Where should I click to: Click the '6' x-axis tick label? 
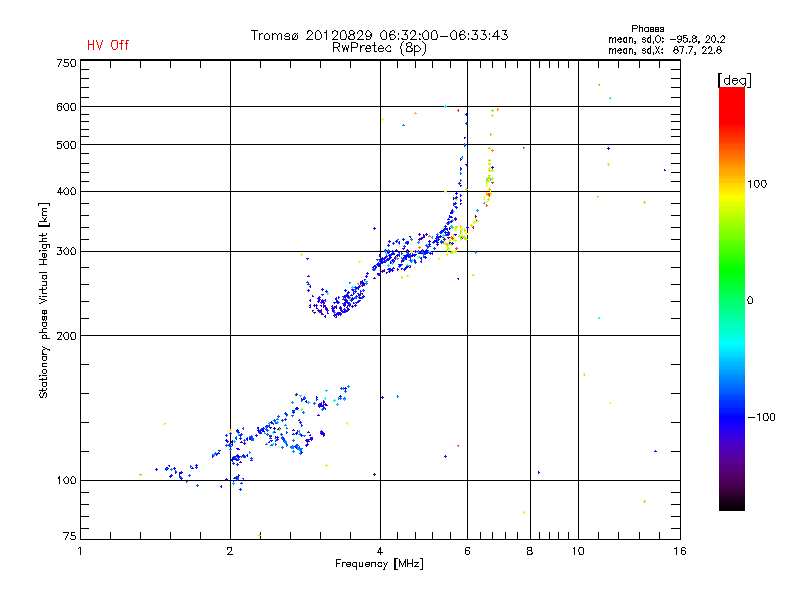[x=467, y=551]
